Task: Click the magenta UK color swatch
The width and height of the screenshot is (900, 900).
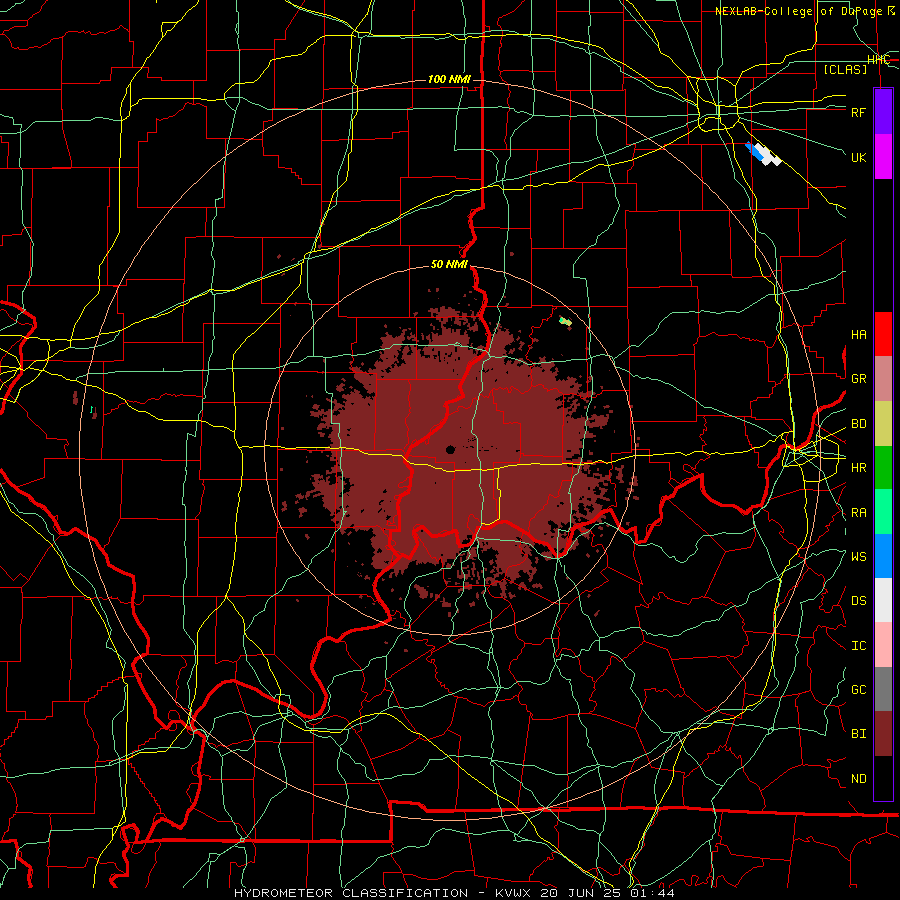Action: click(x=883, y=157)
